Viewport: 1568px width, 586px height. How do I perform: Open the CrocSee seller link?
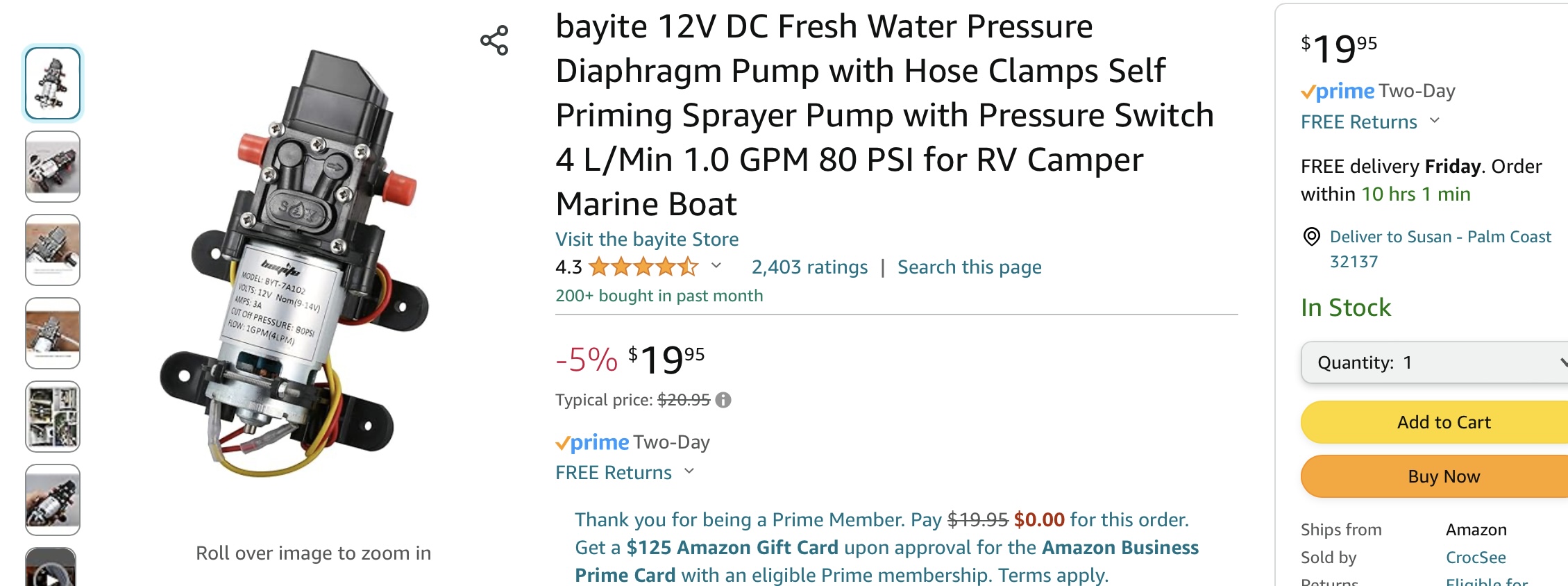(x=1476, y=558)
